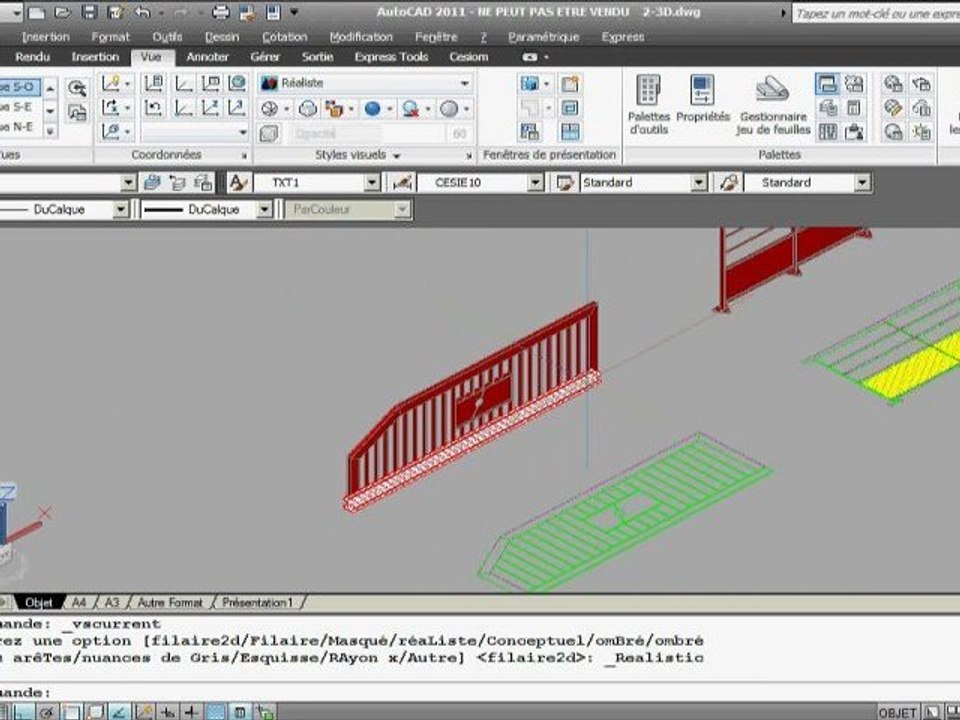Click the Print (printer) icon
The height and width of the screenshot is (720, 960).
220,12
